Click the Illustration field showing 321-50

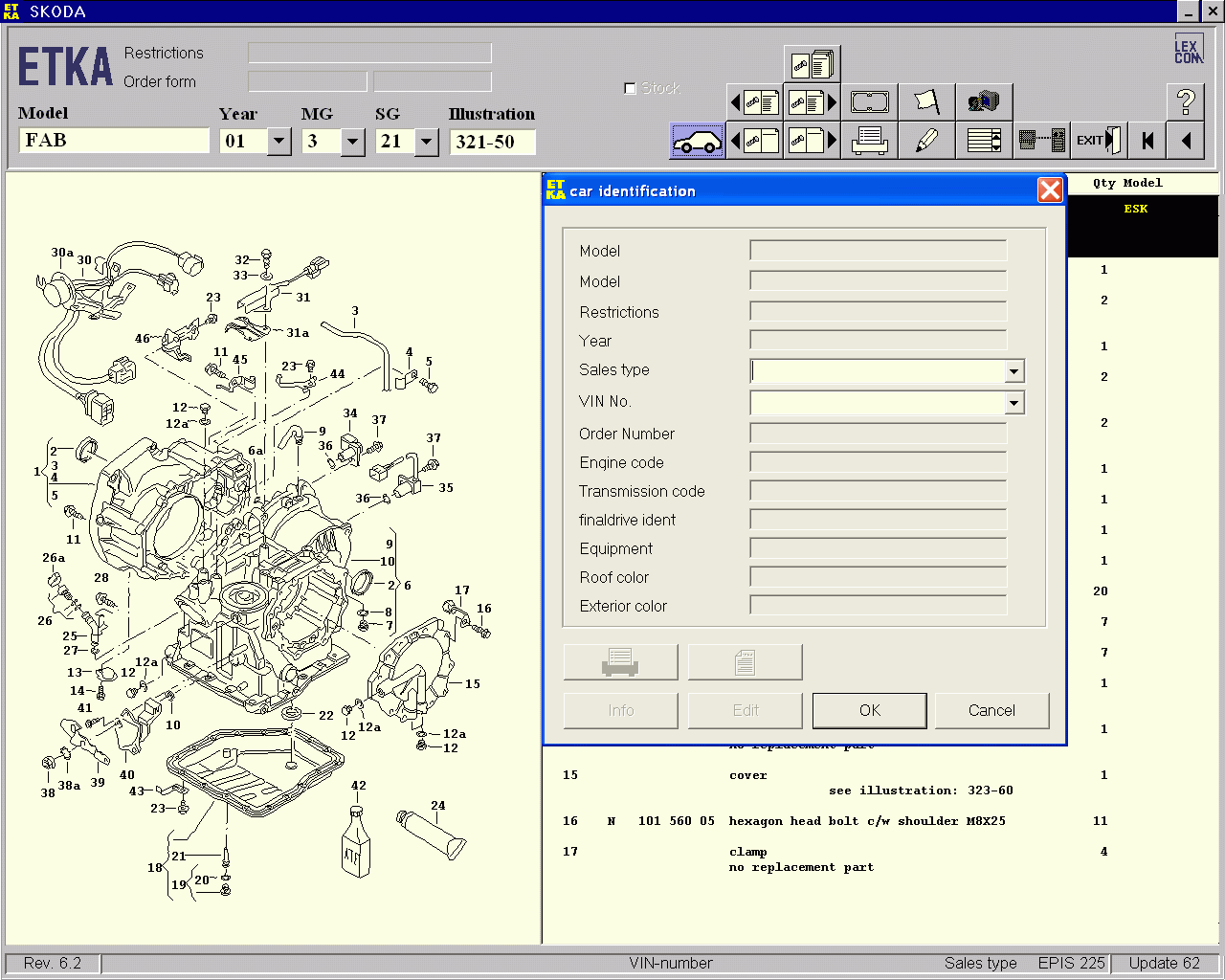(492, 142)
